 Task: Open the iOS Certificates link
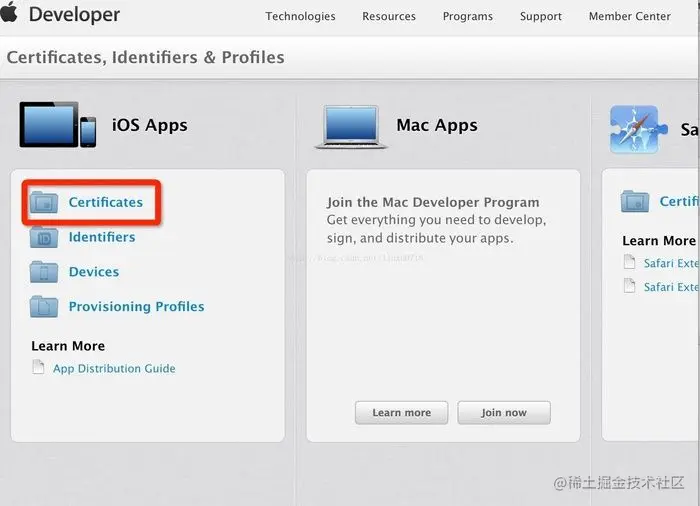pos(106,202)
